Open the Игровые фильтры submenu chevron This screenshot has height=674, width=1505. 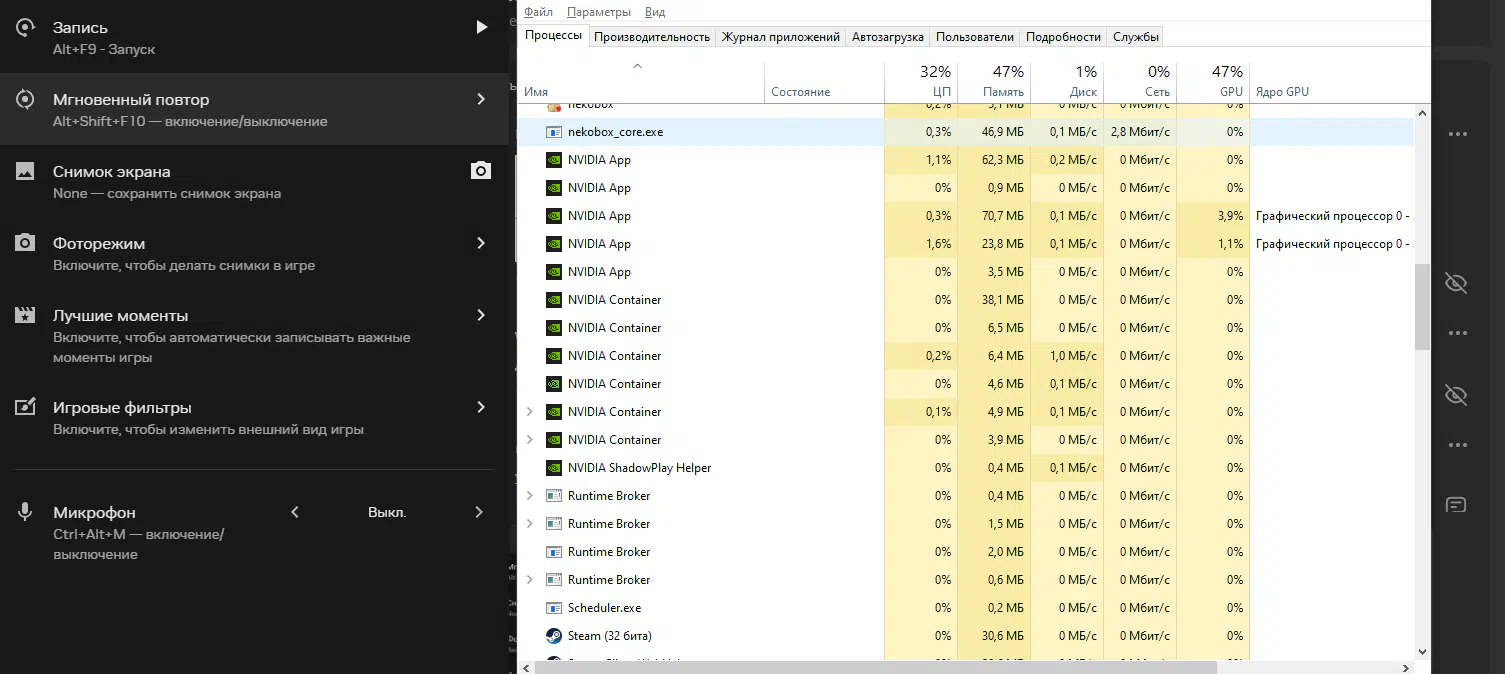[x=481, y=407]
